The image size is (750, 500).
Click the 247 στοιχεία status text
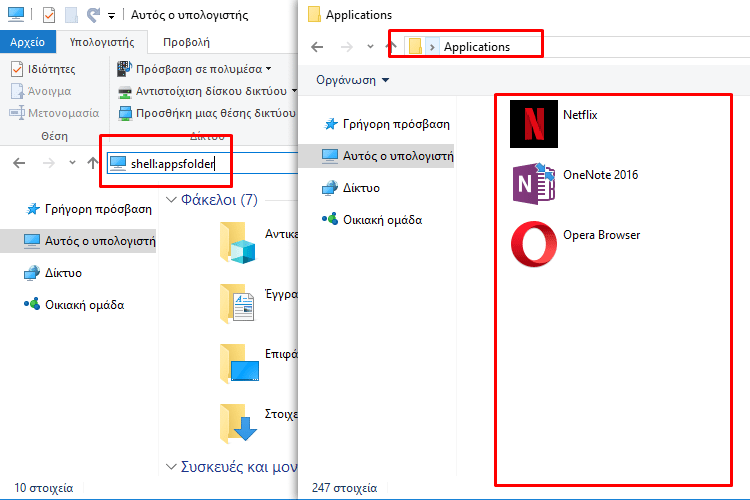[x=344, y=488]
